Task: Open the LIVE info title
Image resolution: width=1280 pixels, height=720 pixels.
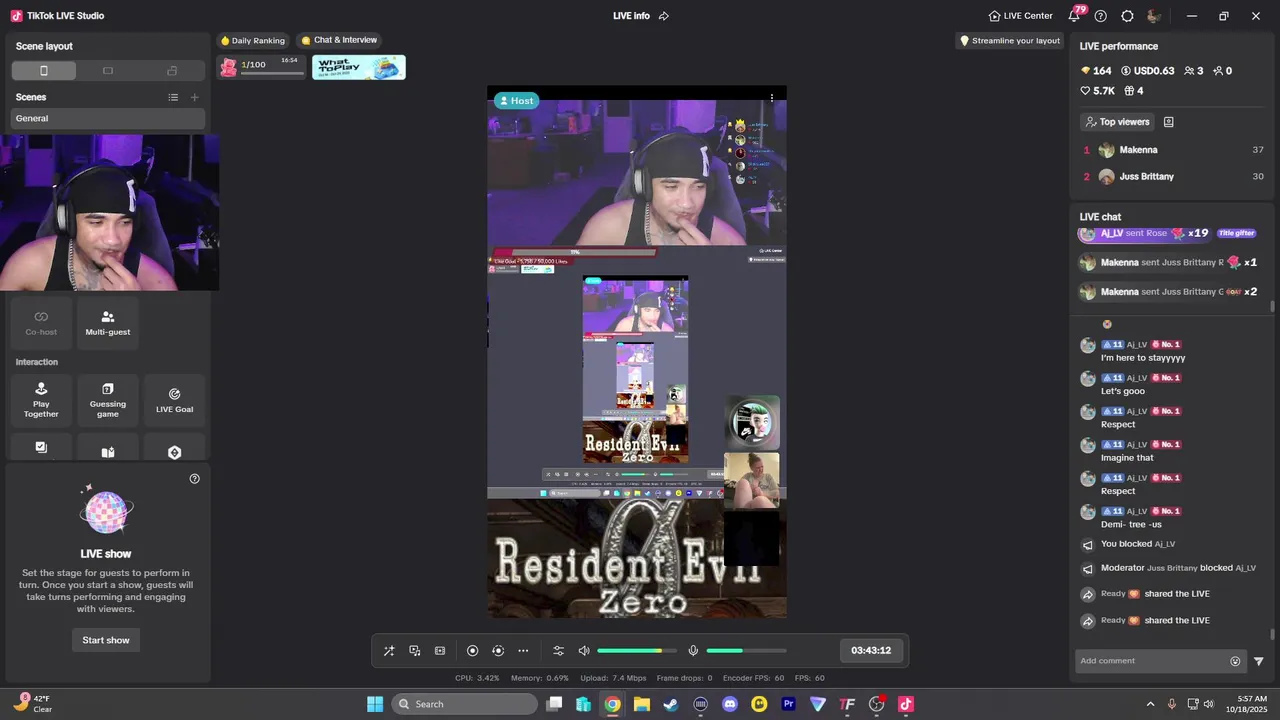Action: [x=631, y=16]
